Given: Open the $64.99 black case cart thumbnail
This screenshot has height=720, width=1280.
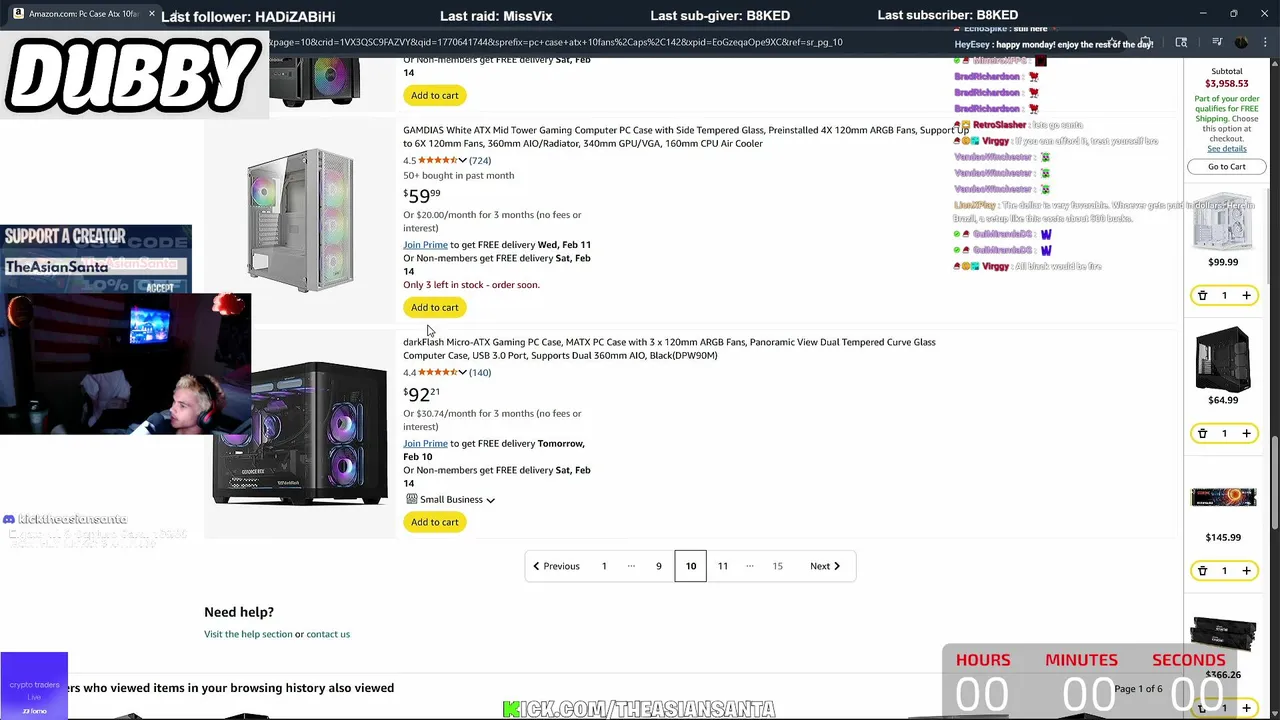Looking at the screenshot, I should tap(1223, 359).
